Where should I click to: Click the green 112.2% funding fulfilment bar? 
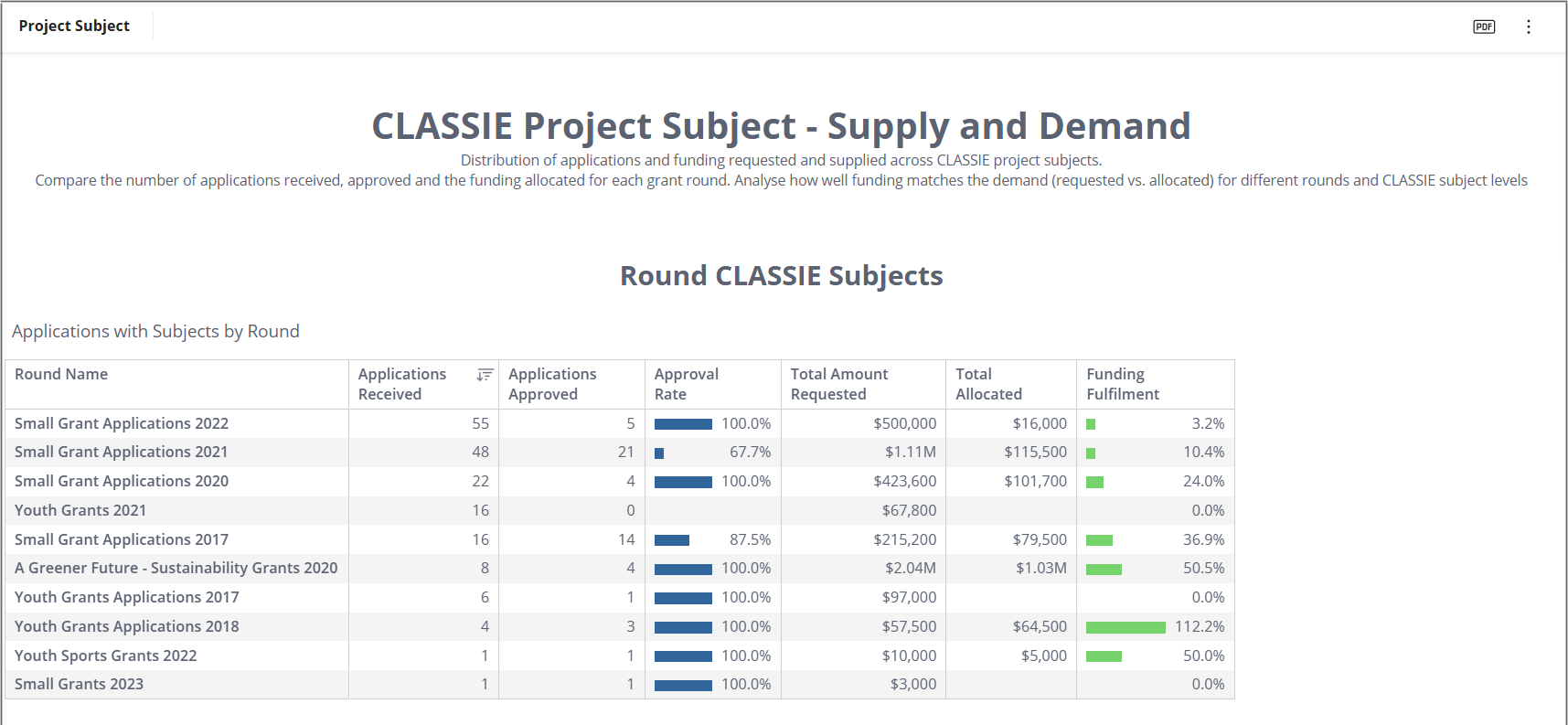pyautogui.click(x=1125, y=627)
